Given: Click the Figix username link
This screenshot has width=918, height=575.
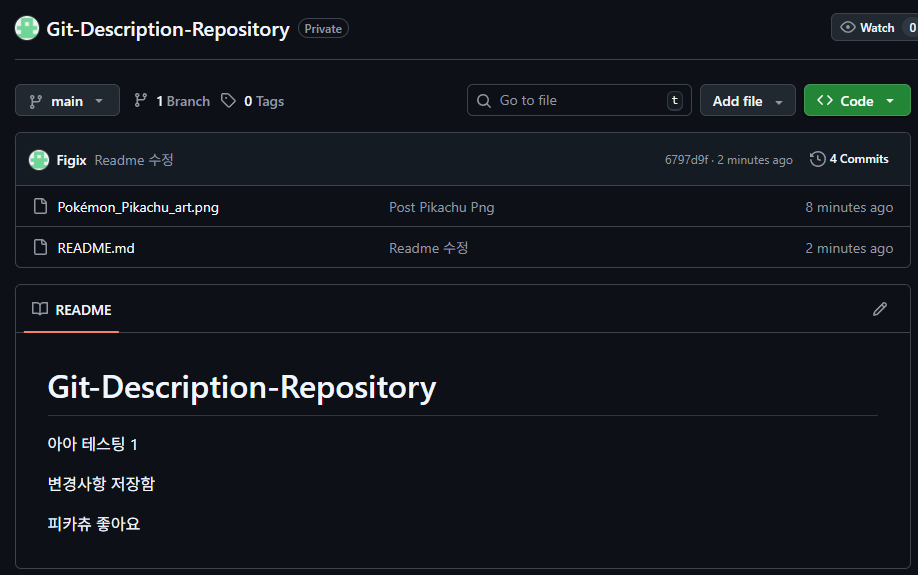Looking at the screenshot, I should 71,160.
